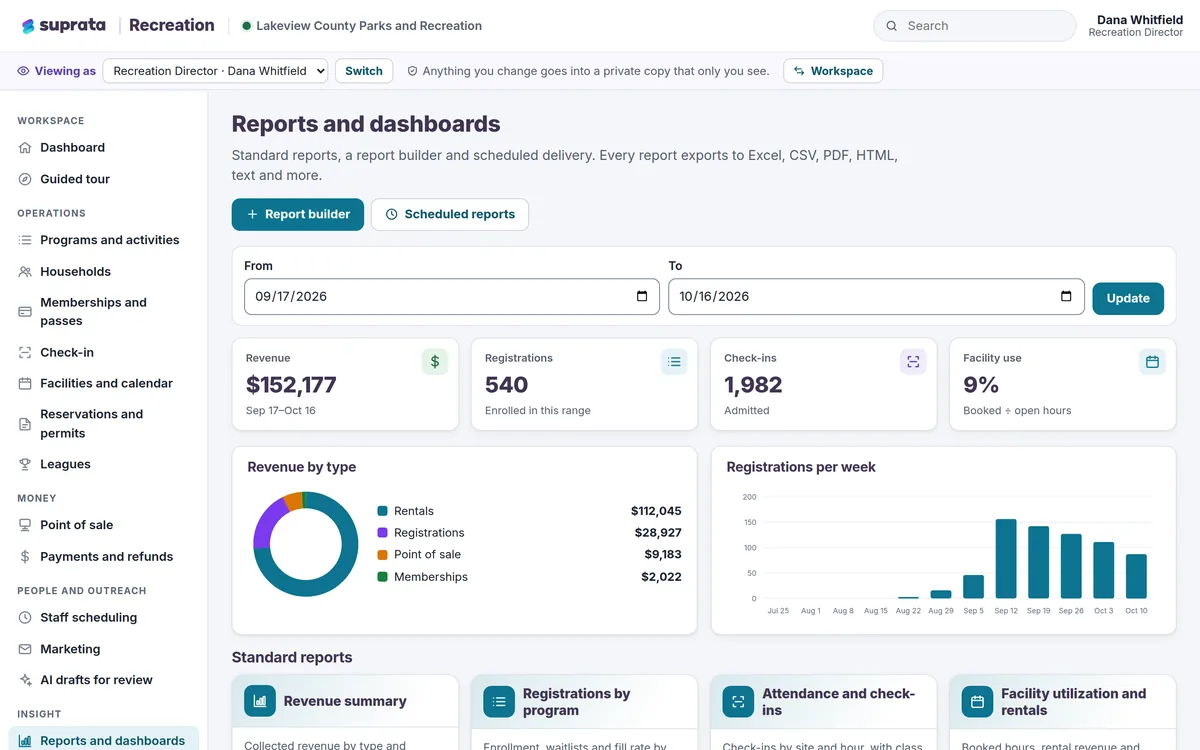
Task: Click the Leagues trophy icon
Action: [25, 465]
